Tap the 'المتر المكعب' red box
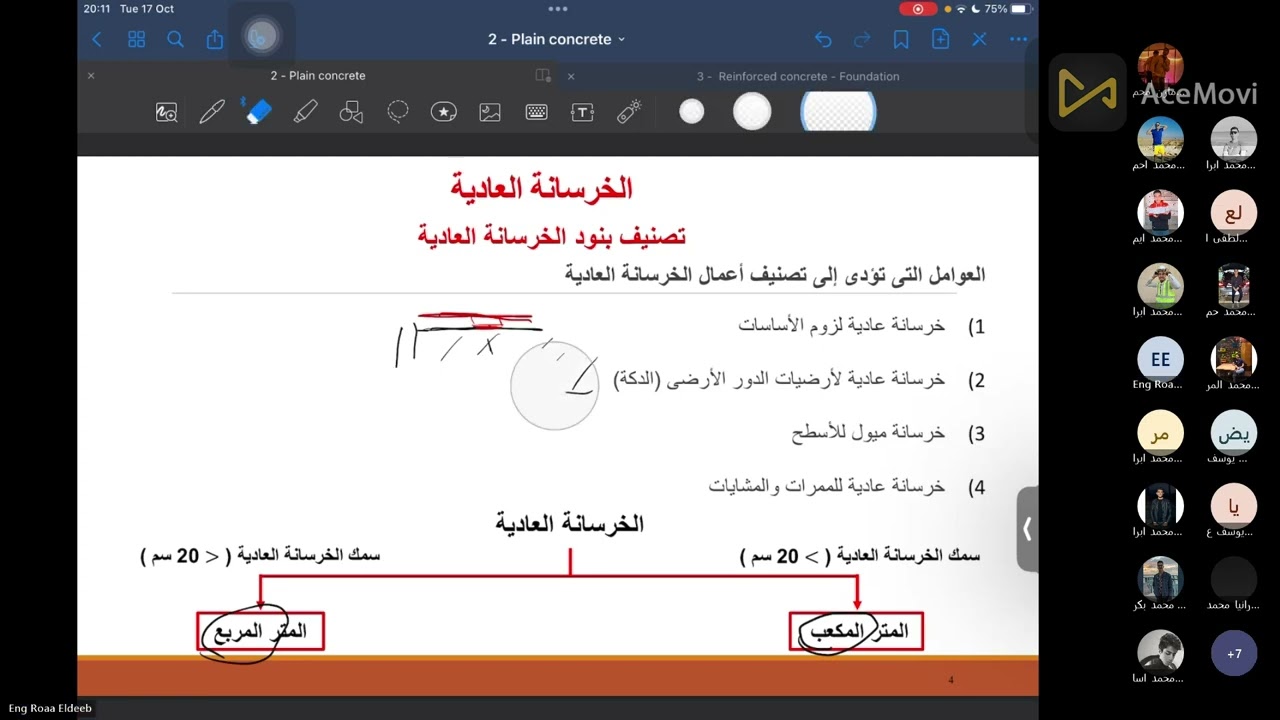The image size is (1280, 720). 856,632
